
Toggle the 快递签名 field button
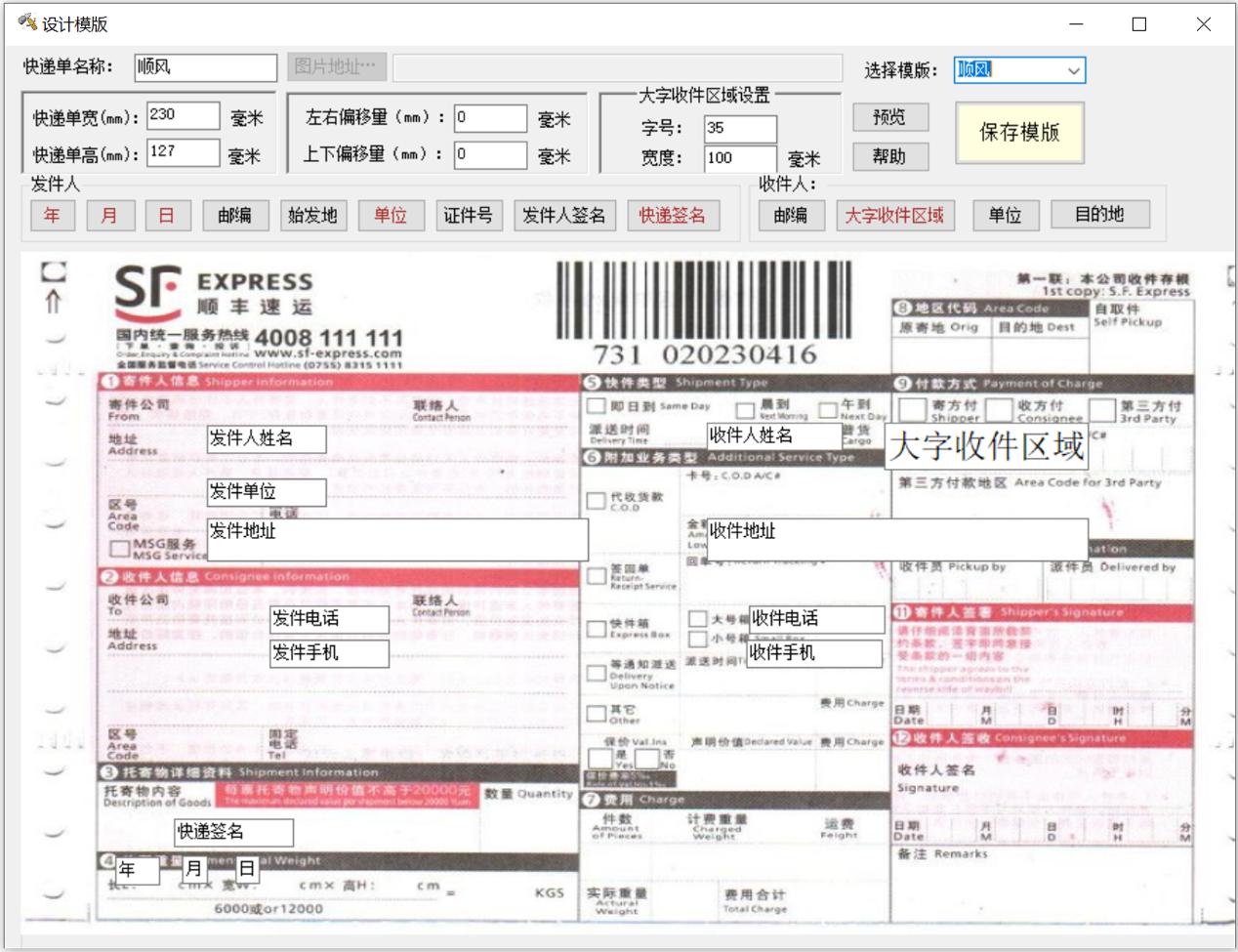(672, 216)
